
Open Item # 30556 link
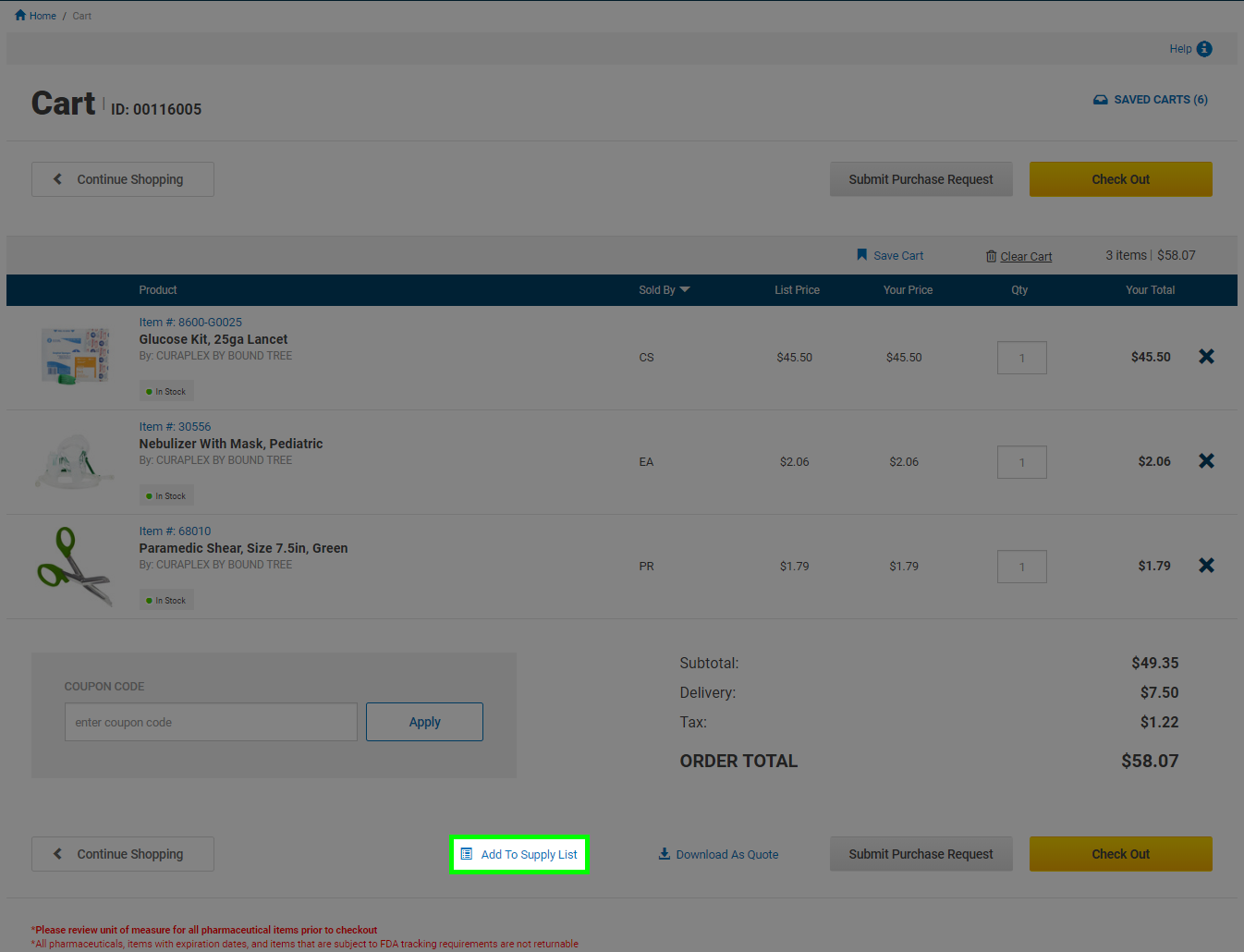click(x=175, y=427)
